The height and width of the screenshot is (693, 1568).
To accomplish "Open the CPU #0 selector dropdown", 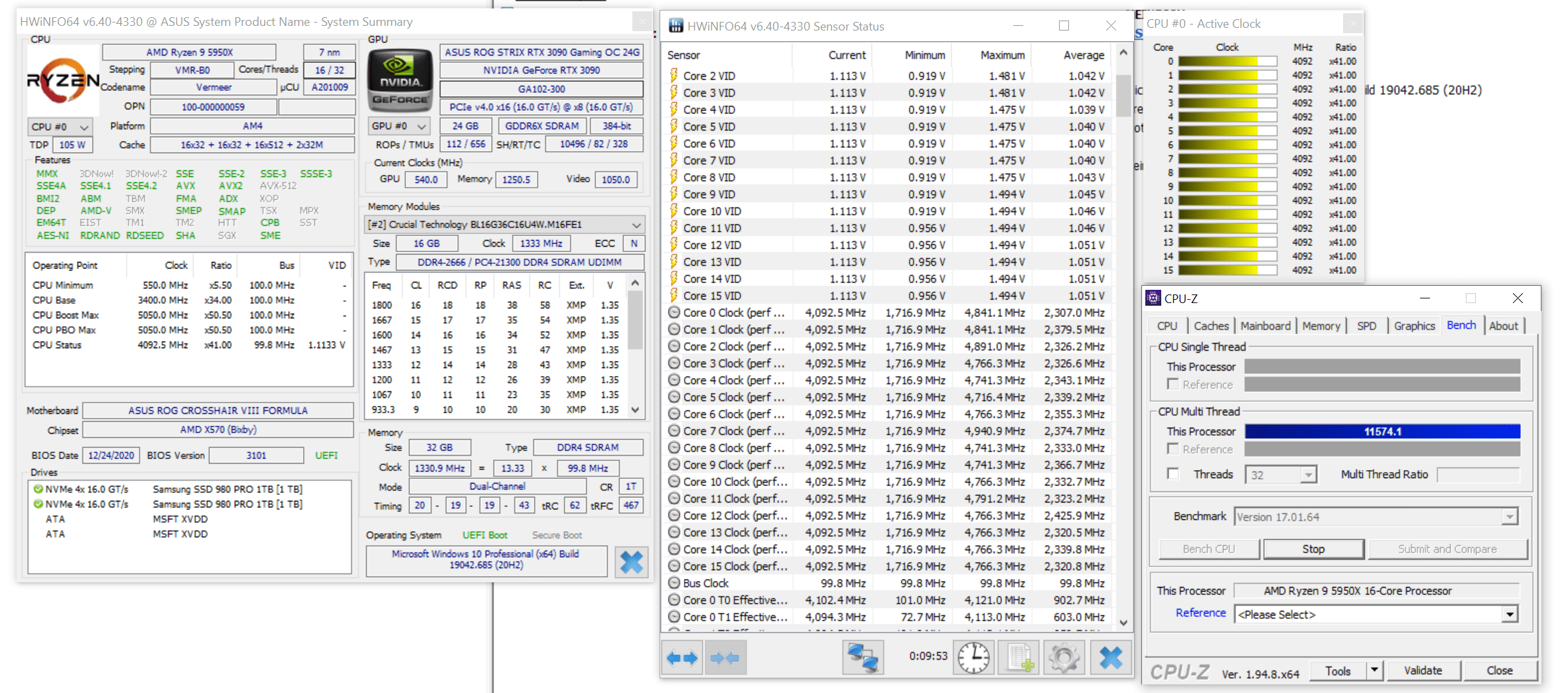I will point(60,127).
